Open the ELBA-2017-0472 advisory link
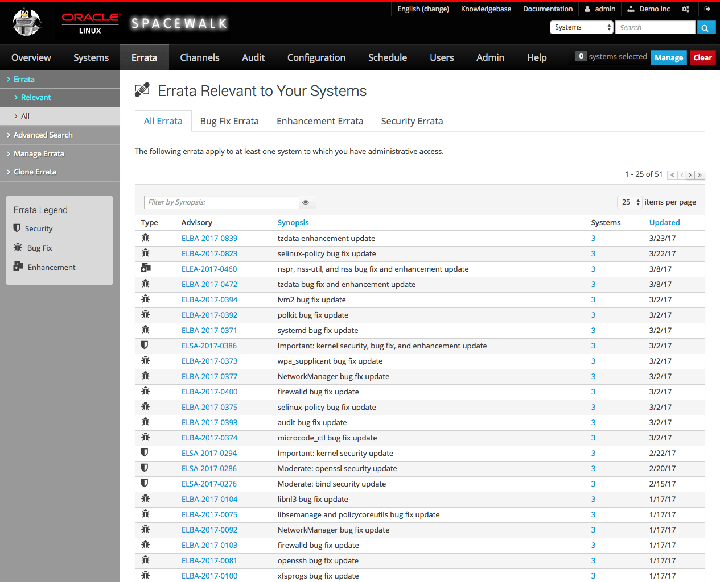Image resolution: width=720 pixels, height=582 pixels. click(209, 284)
